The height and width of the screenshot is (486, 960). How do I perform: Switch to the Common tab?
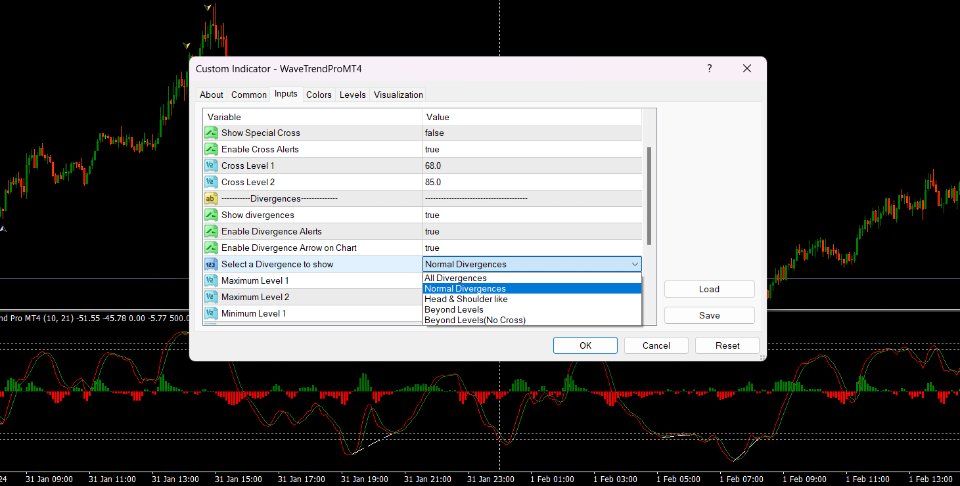click(249, 95)
